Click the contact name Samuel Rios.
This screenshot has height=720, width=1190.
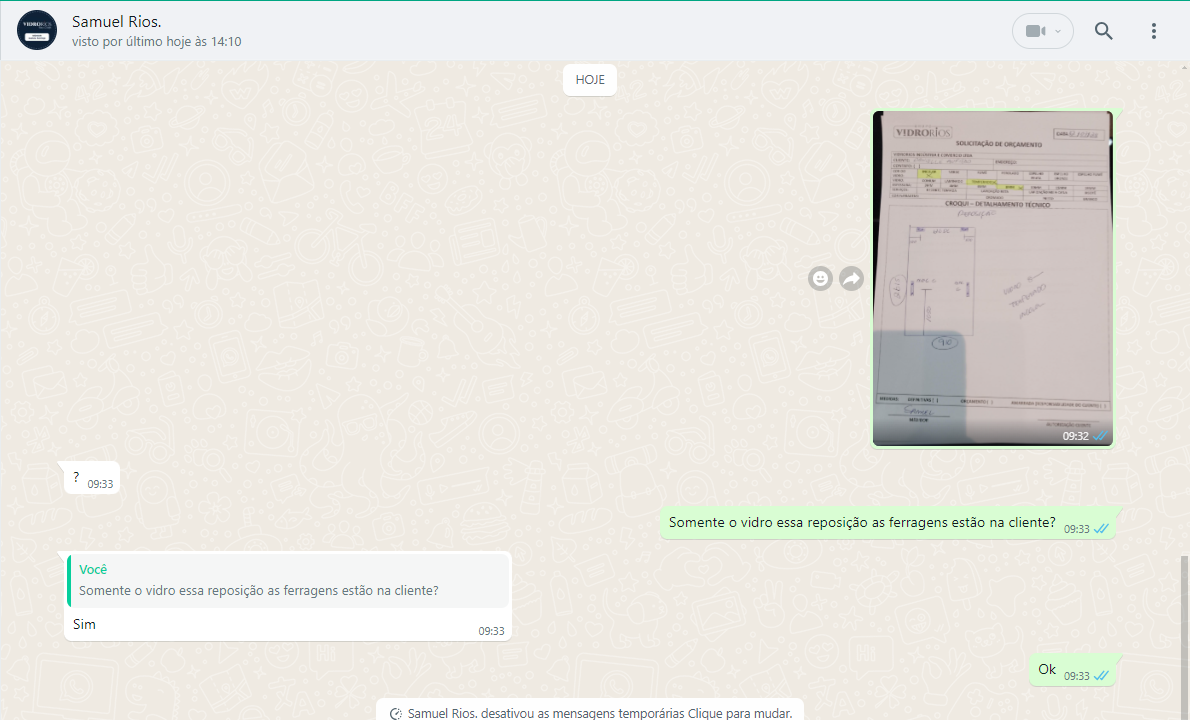click(116, 22)
